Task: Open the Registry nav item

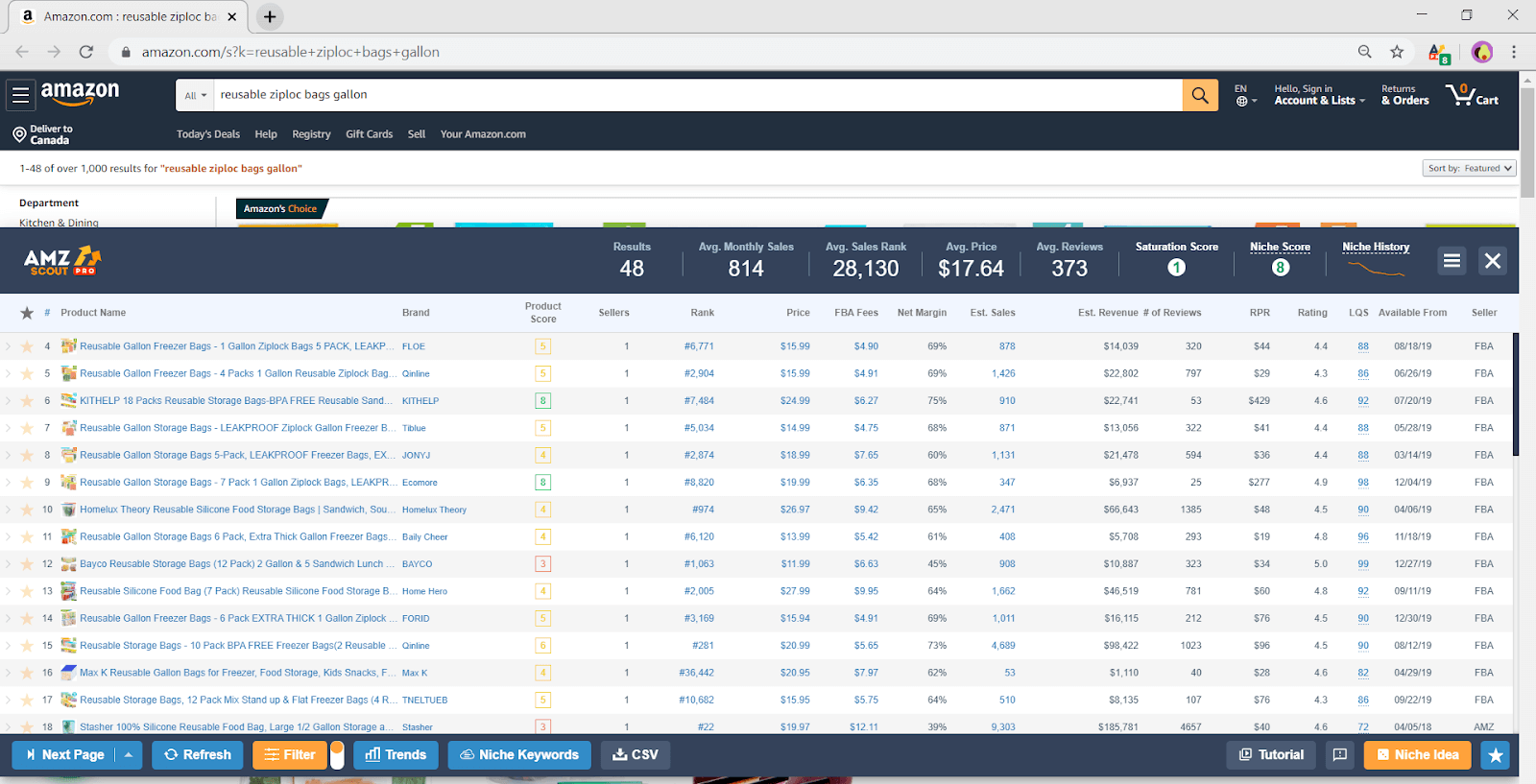Action: coord(311,134)
